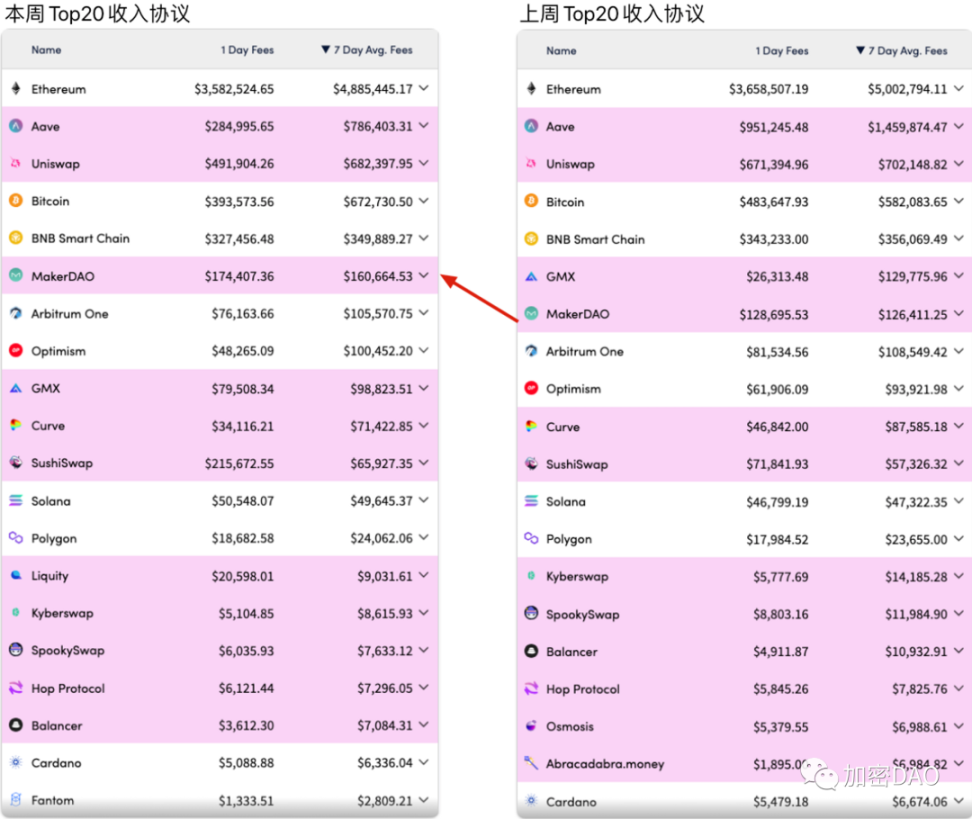This screenshot has height=819, width=972.
Task: Sort right table by Name column
Action: pos(561,51)
